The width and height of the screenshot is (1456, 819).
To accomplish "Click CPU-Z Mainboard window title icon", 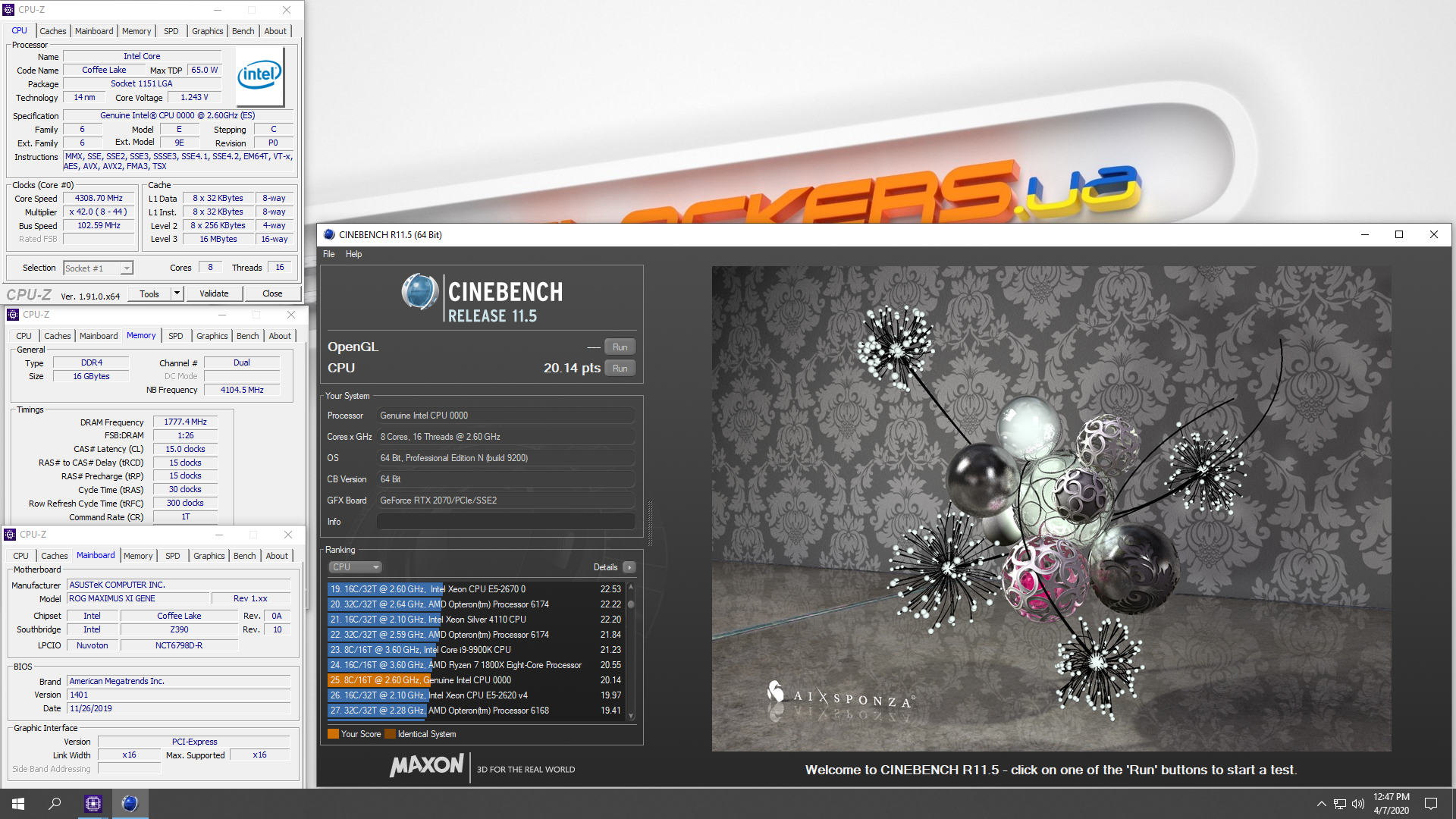I will (x=11, y=535).
